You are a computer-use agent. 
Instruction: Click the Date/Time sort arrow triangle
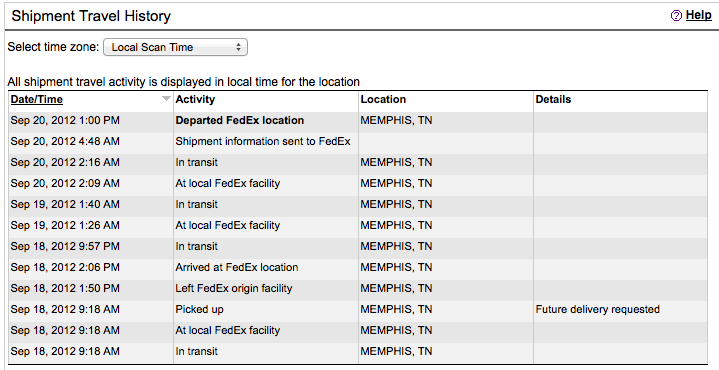coord(167,98)
